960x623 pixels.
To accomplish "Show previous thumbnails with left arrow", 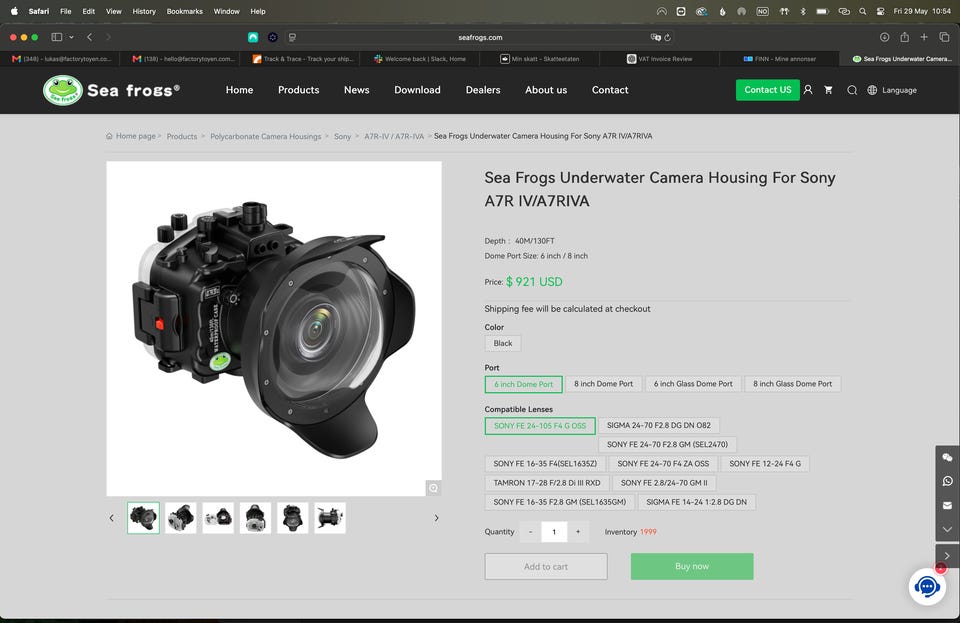I will [111, 518].
